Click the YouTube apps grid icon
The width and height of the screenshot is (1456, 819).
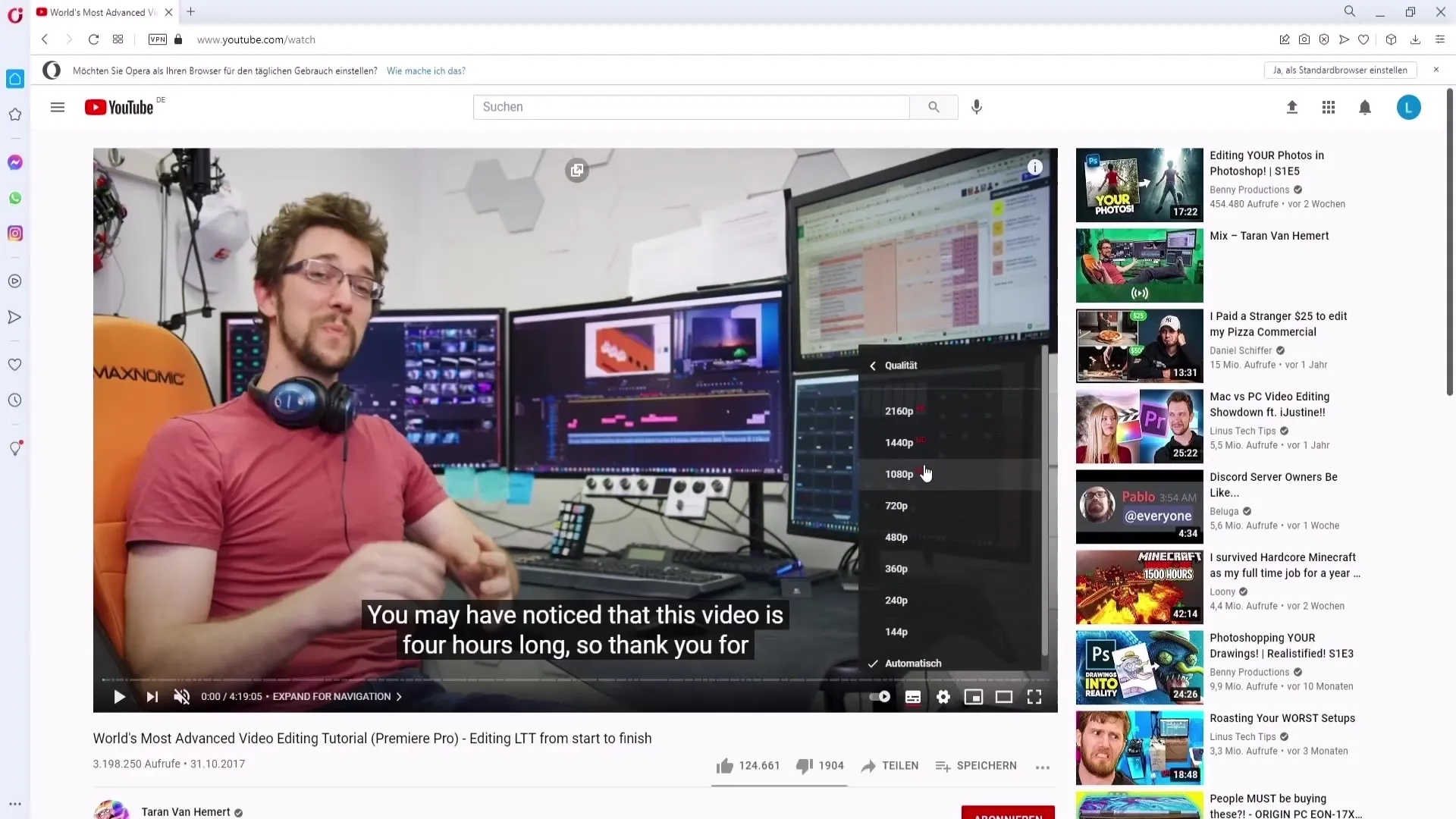click(1328, 107)
